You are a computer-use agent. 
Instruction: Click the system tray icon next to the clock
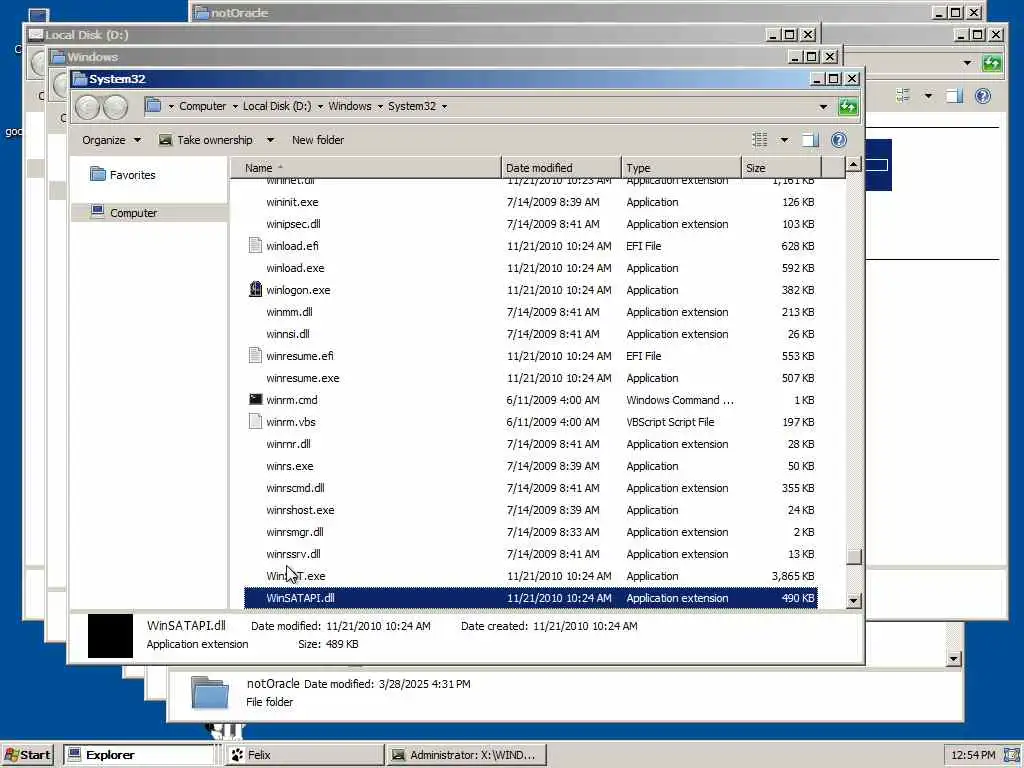click(x=1012, y=755)
